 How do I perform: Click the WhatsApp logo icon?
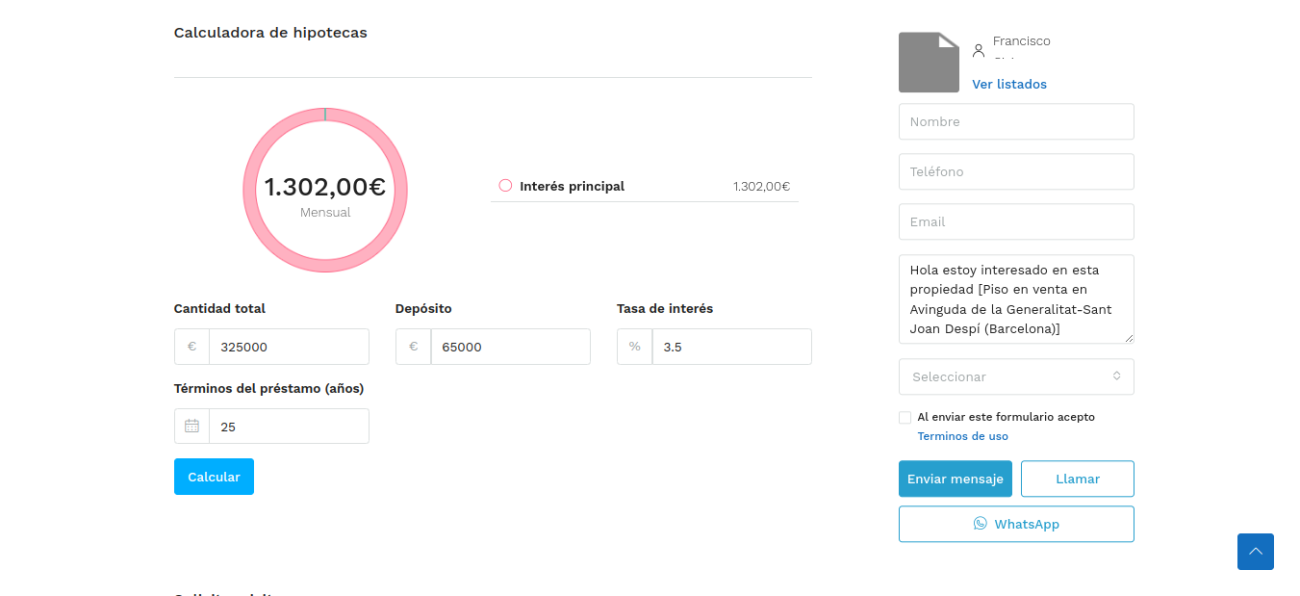tap(980, 524)
